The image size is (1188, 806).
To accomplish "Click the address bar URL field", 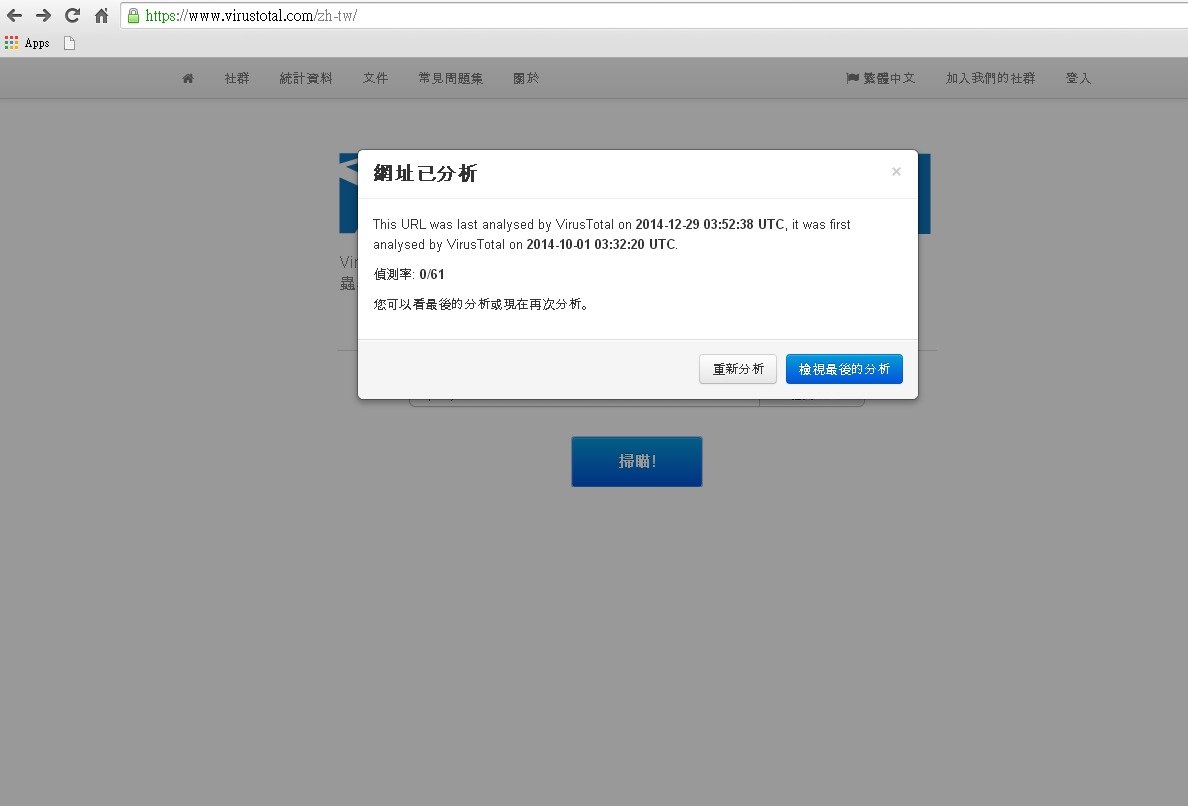I will pyautogui.click(x=654, y=15).
